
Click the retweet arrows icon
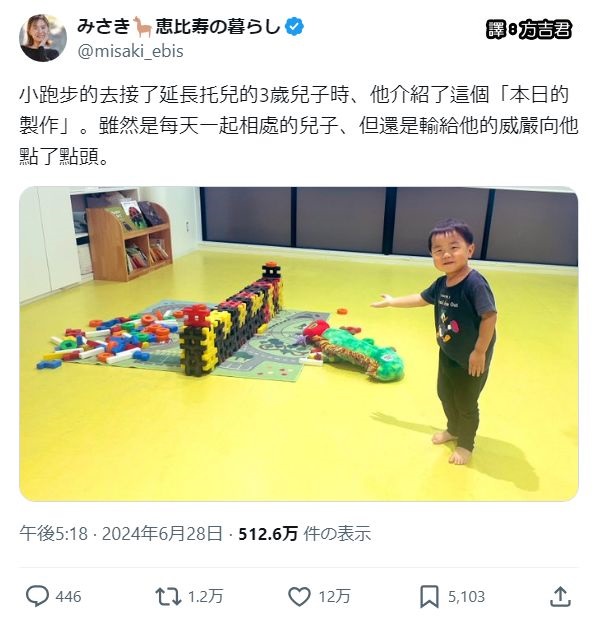[168, 597]
